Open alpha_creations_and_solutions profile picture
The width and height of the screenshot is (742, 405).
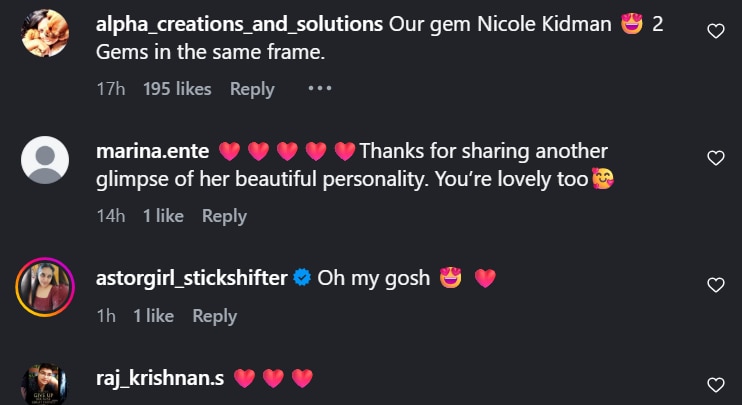coord(44,33)
